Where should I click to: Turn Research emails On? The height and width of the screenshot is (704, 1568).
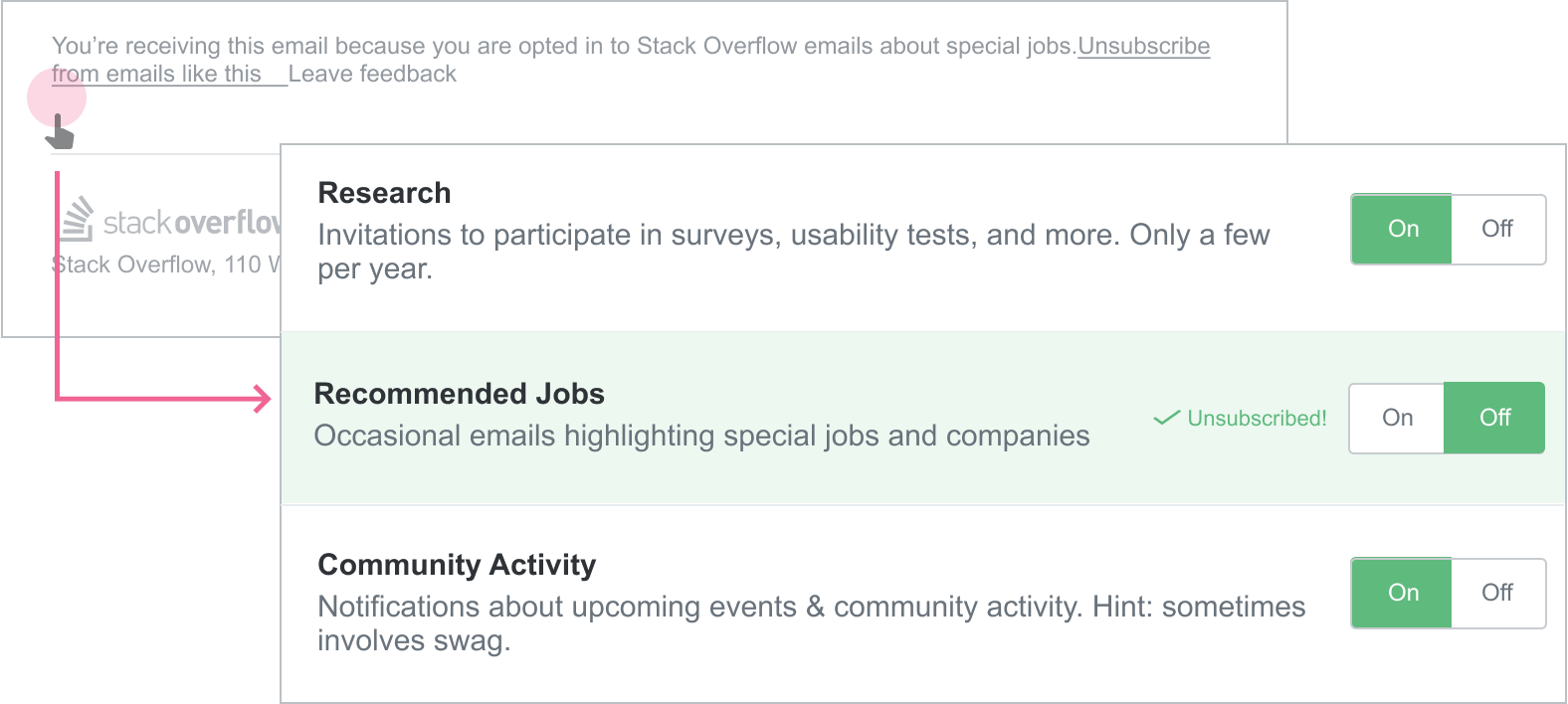[1402, 230]
